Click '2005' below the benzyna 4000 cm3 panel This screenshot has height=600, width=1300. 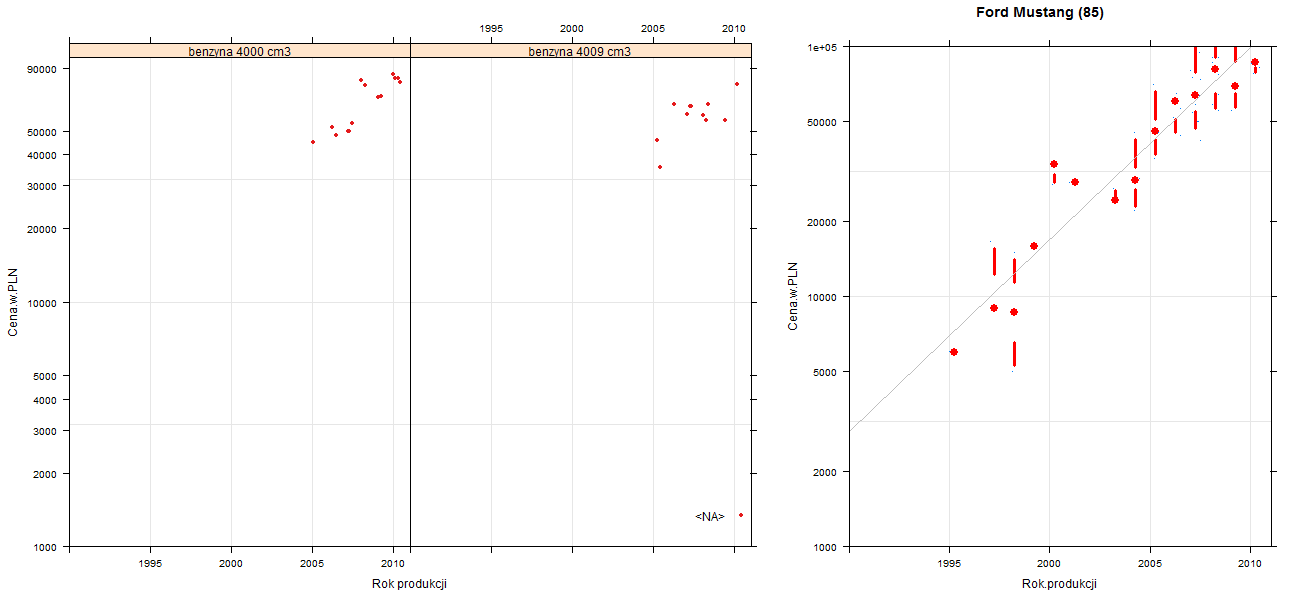pyautogui.click(x=313, y=564)
